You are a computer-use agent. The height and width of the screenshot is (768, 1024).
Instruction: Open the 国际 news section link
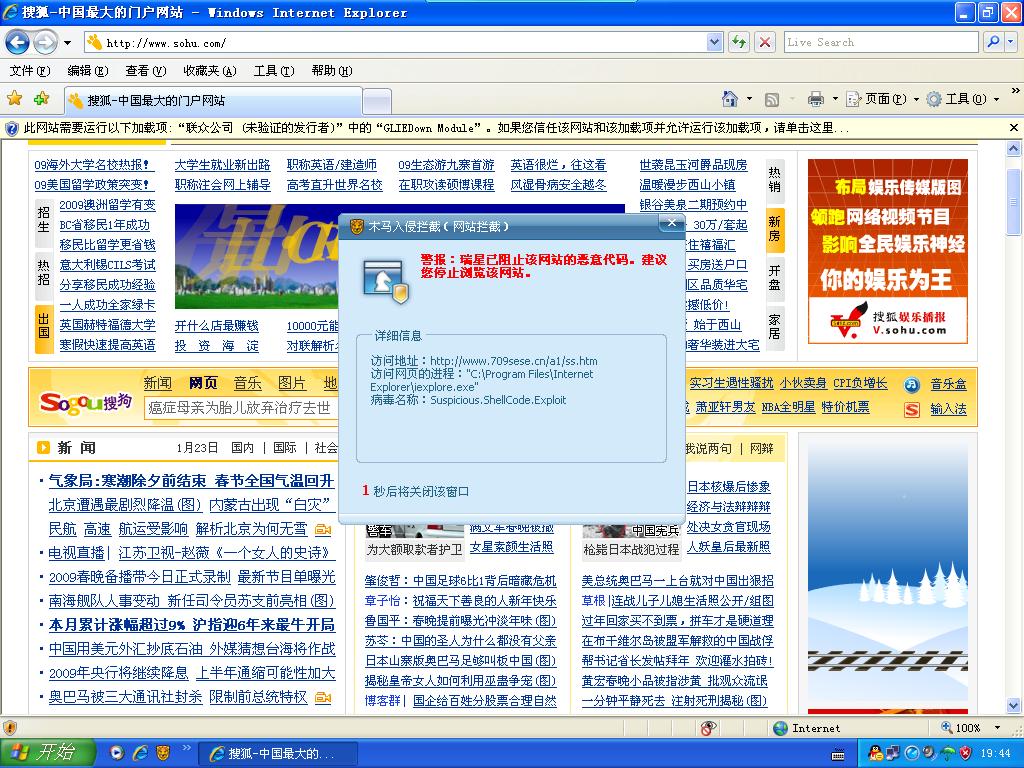pos(285,448)
